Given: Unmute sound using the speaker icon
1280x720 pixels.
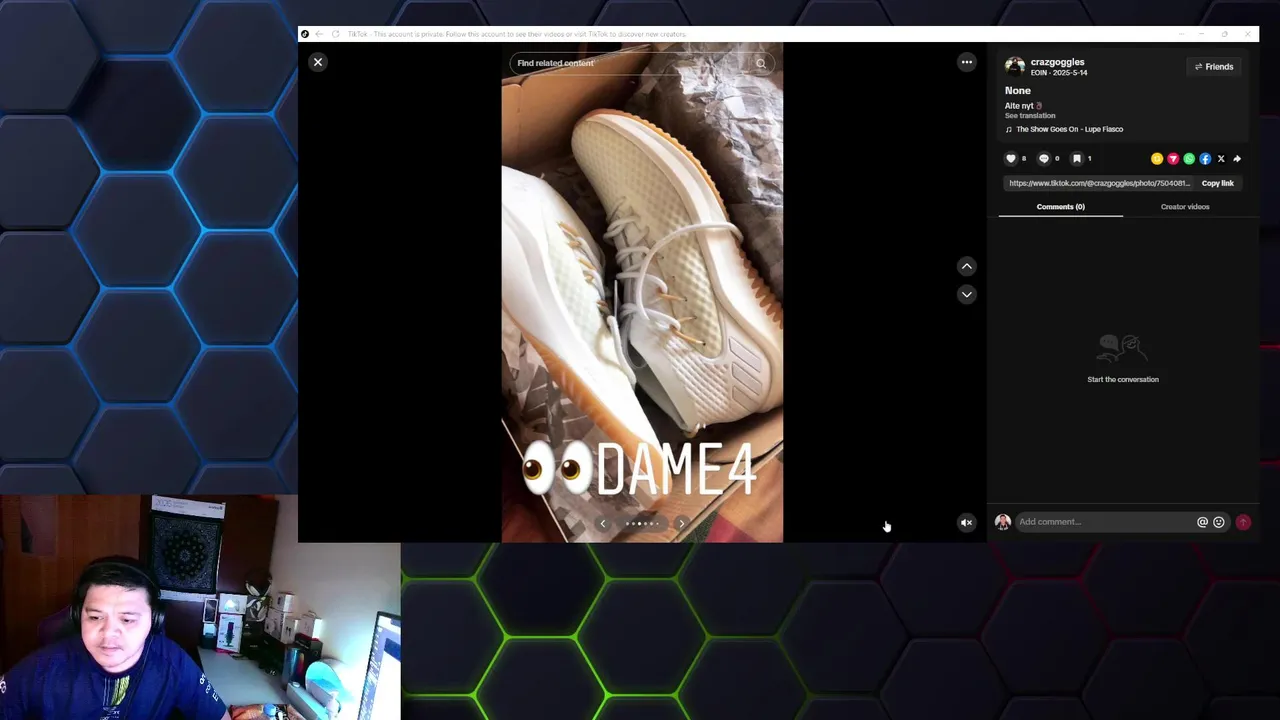Looking at the screenshot, I should [967, 522].
